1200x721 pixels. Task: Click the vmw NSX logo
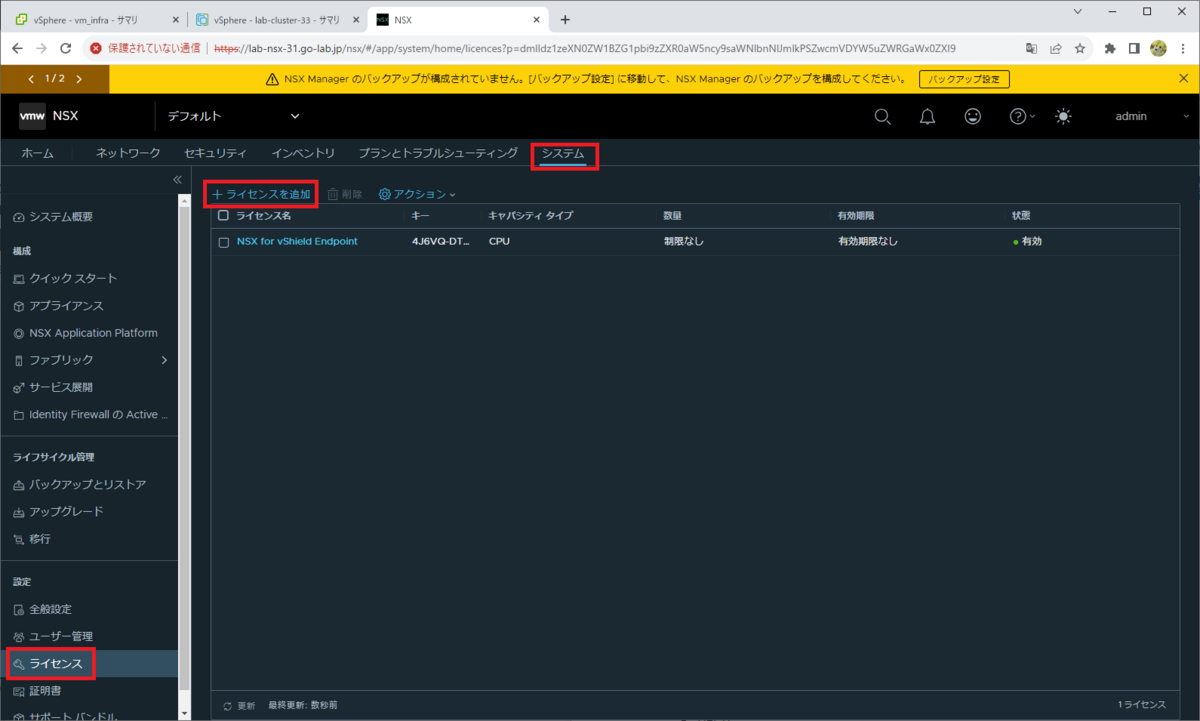point(48,116)
